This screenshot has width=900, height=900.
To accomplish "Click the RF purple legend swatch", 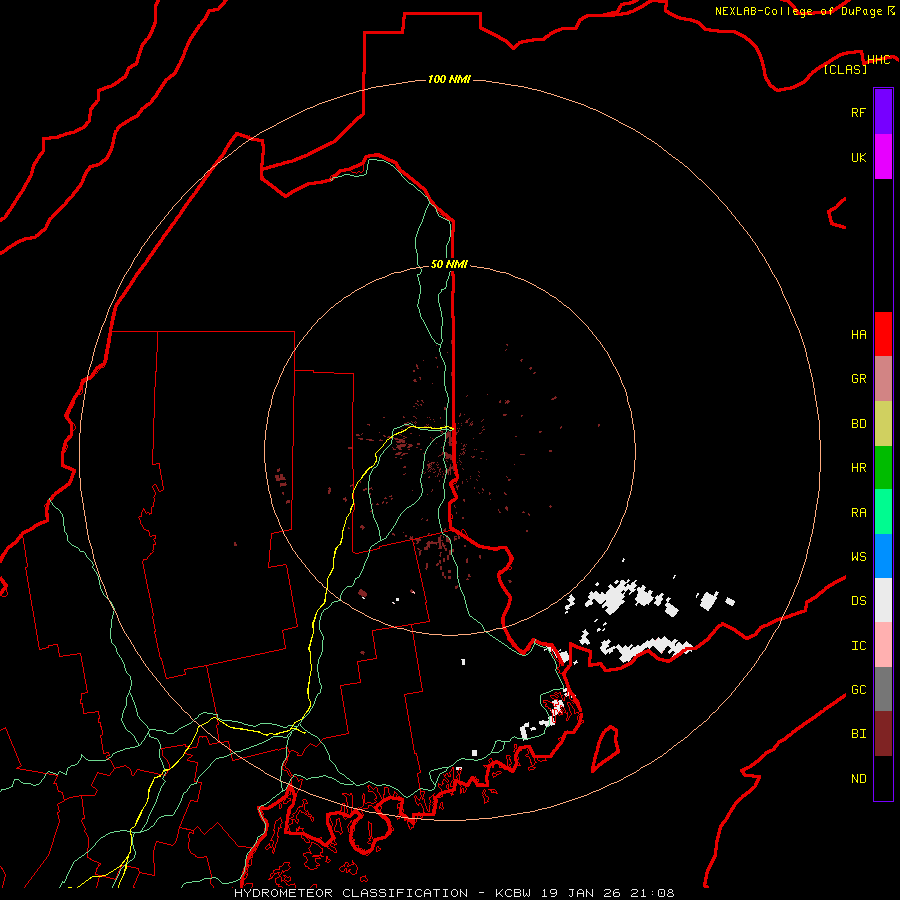I will click(x=883, y=112).
